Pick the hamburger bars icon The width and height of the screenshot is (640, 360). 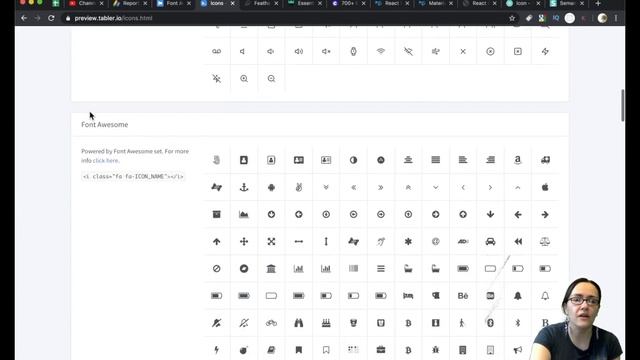(380, 269)
